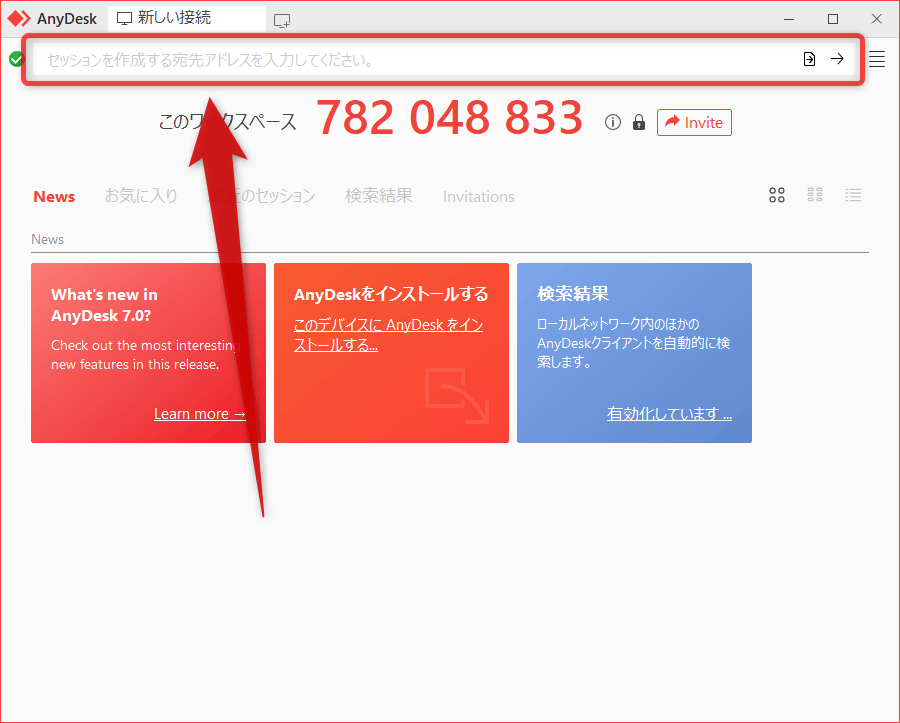Maximize the AnyDesk window
Viewport: 900px width, 723px height.
coord(833,19)
